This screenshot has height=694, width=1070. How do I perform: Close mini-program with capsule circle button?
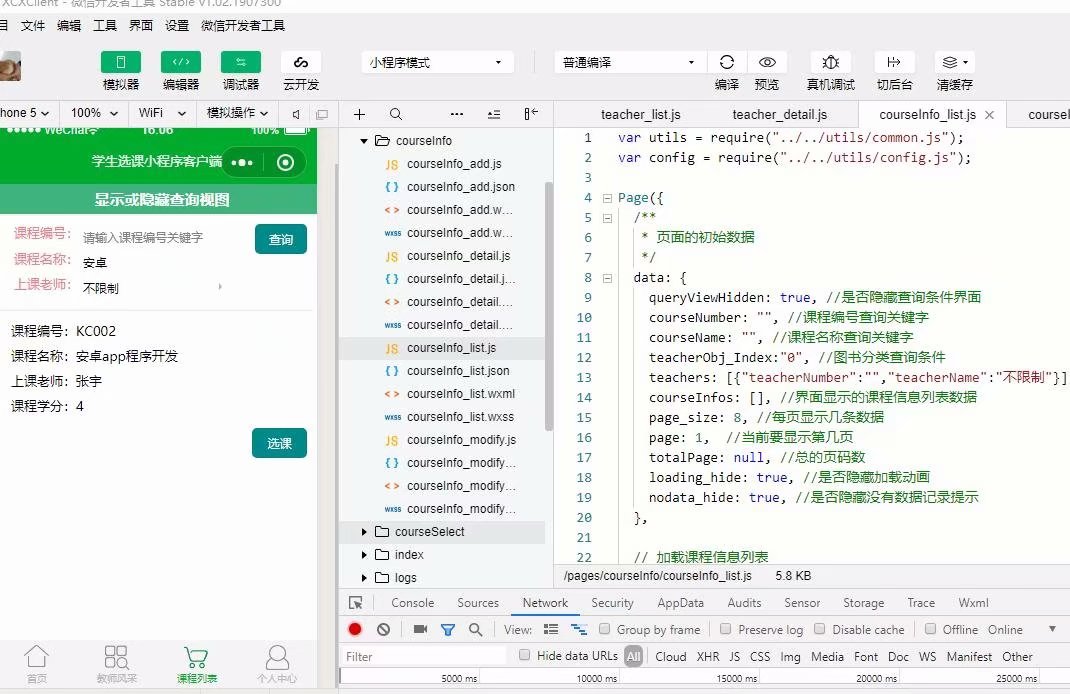pyautogui.click(x=285, y=162)
